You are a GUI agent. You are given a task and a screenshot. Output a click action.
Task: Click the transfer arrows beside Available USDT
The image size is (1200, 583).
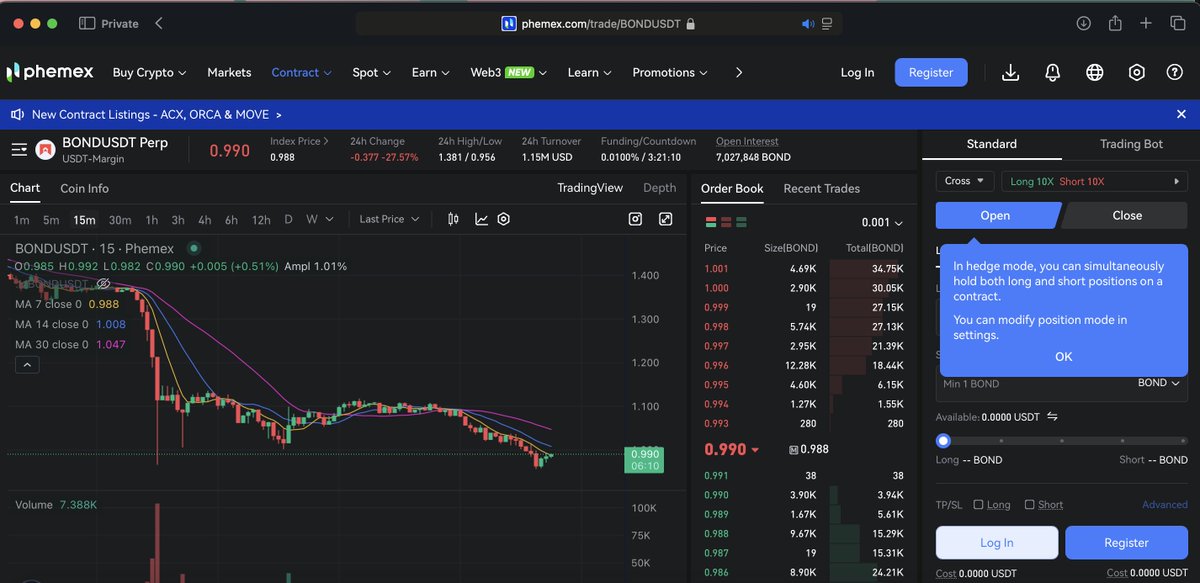tap(1052, 417)
